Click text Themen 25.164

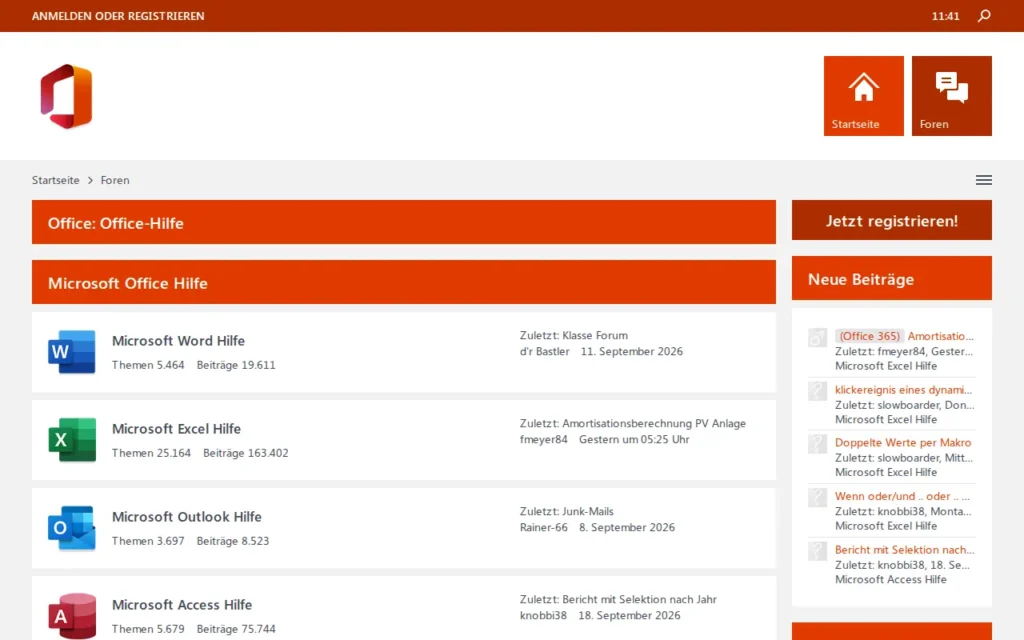pyautogui.click(x=151, y=453)
